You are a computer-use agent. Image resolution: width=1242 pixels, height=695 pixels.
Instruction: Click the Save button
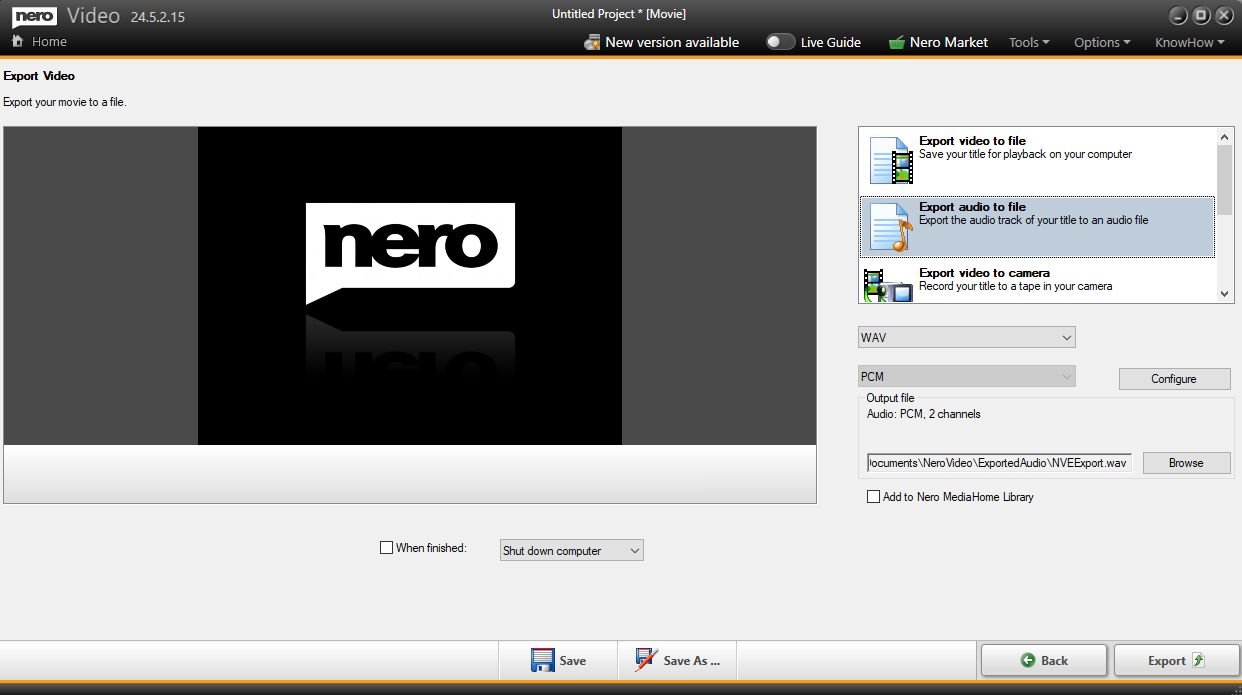(558, 660)
